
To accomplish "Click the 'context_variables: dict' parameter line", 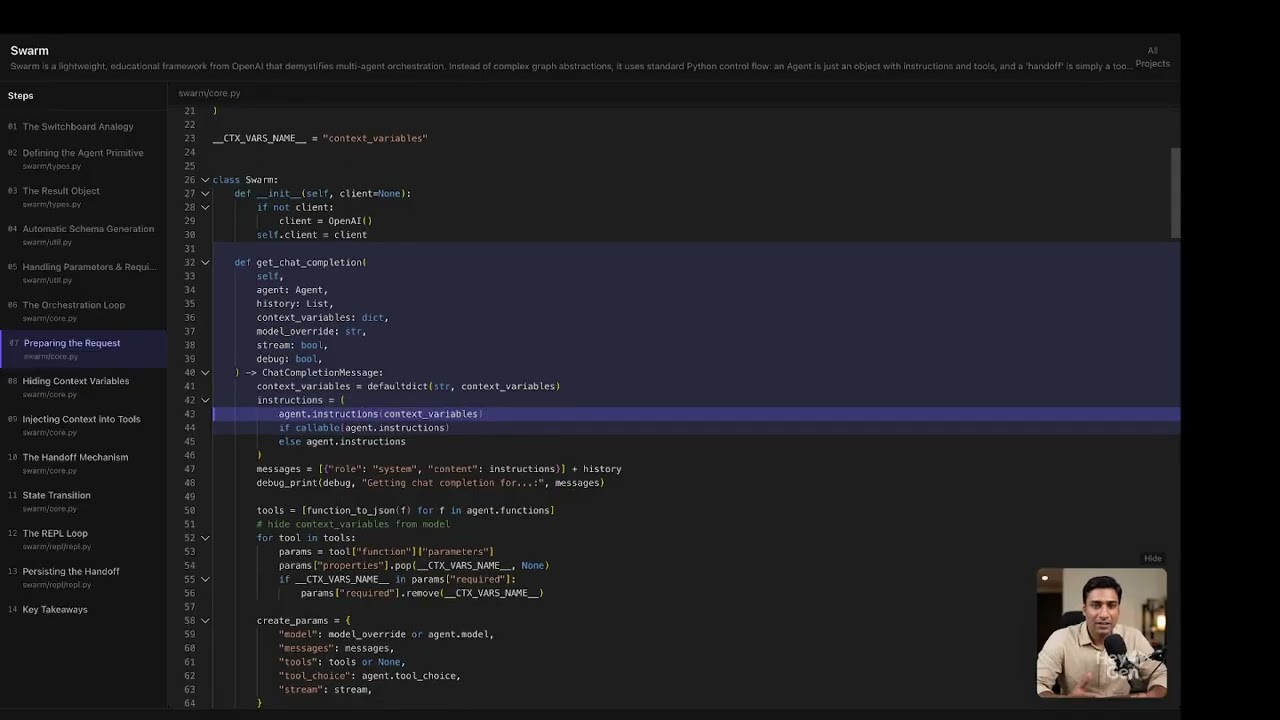I will click(322, 318).
